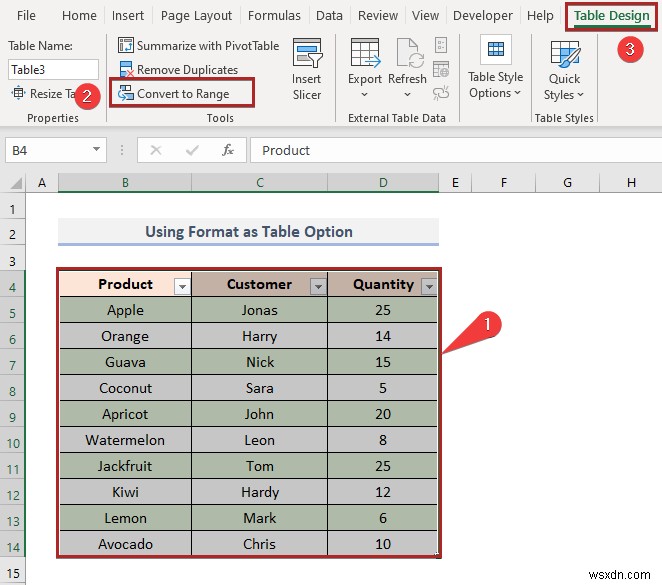Switch to the Developer tab

click(483, 16)
